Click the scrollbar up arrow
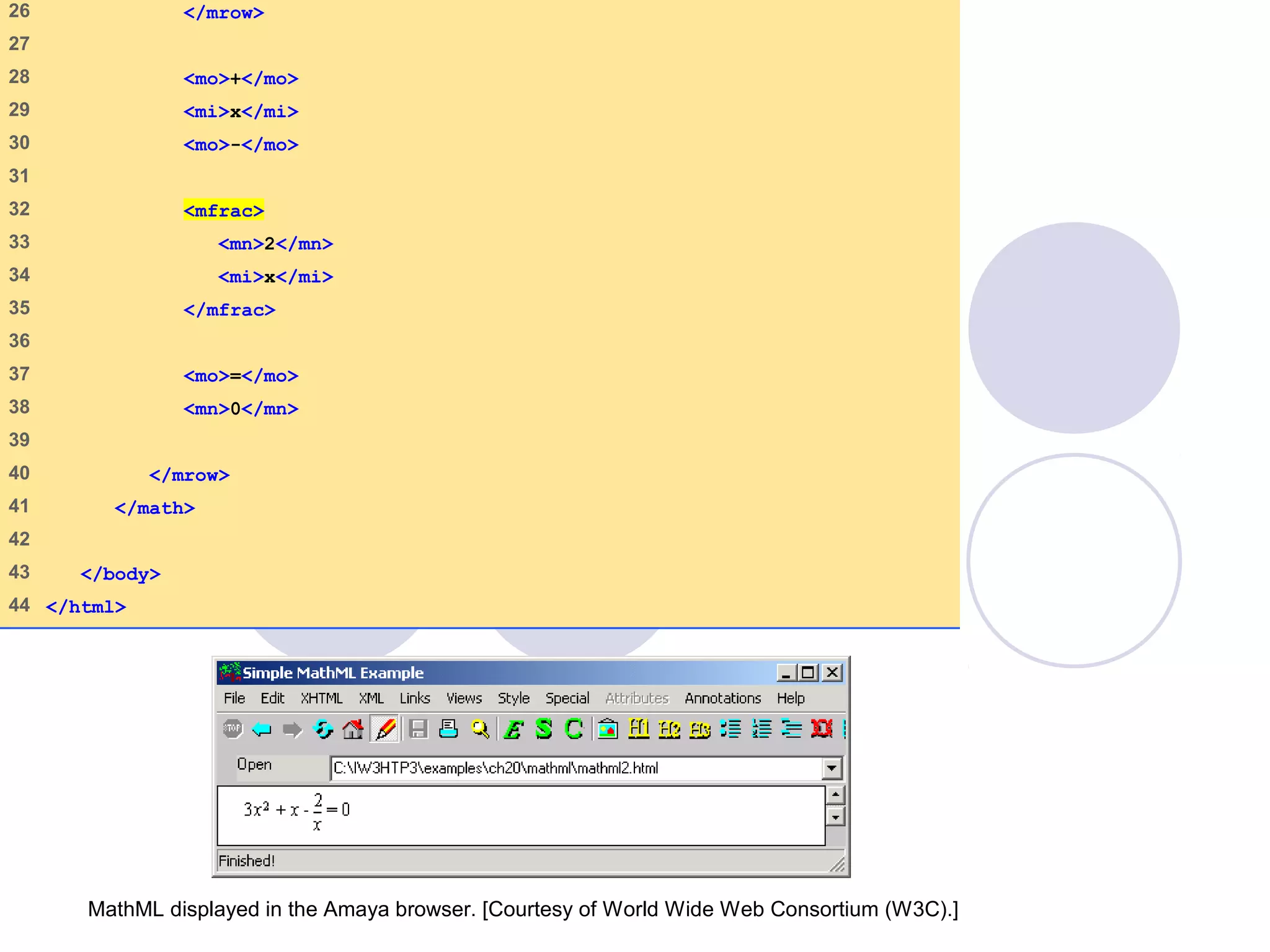 [835, 795]
